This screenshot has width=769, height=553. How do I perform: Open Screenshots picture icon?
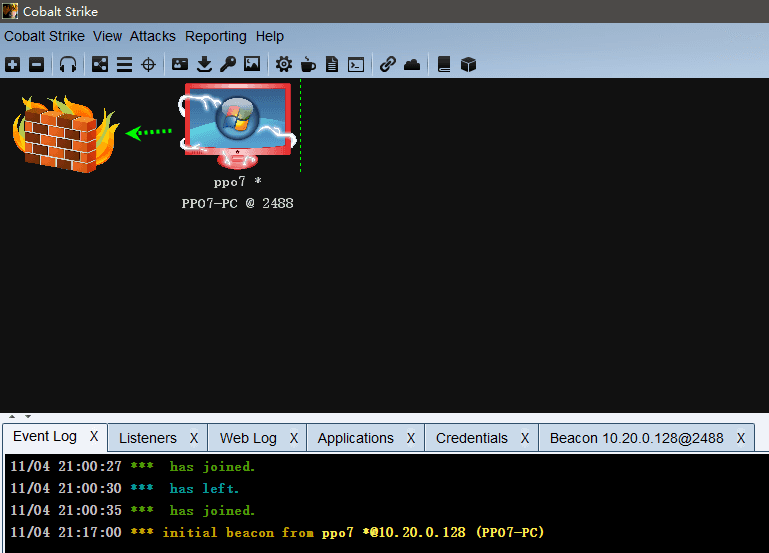(x=252, y=64)
